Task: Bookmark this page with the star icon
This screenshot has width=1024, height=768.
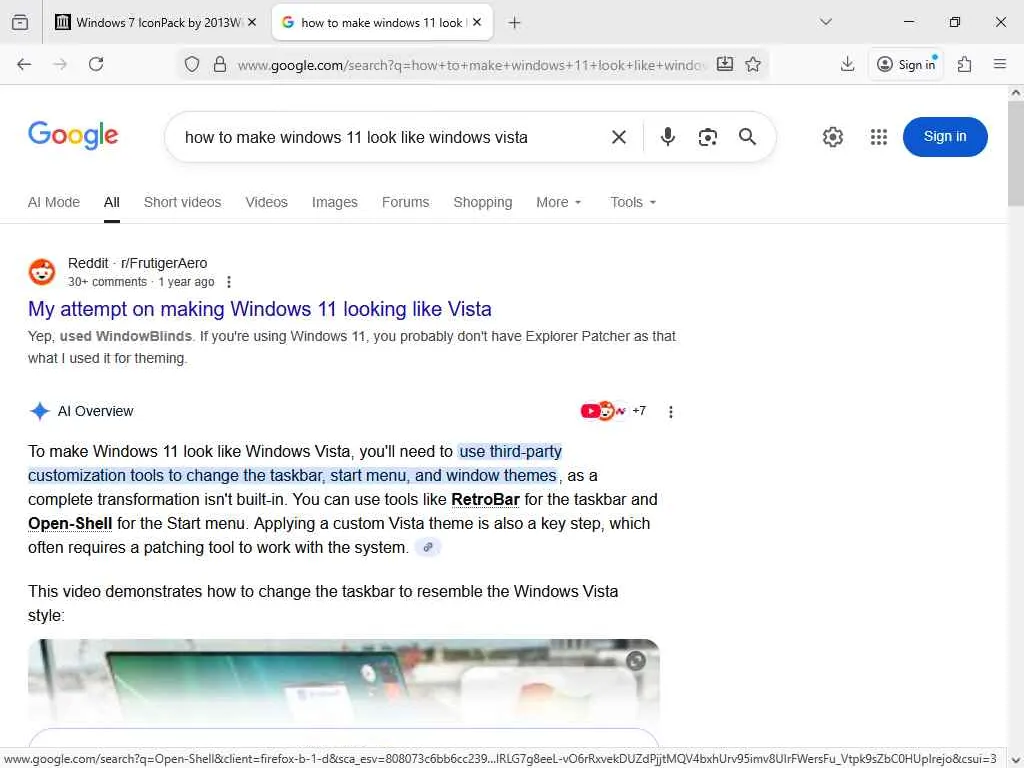Action: [753, 64]
